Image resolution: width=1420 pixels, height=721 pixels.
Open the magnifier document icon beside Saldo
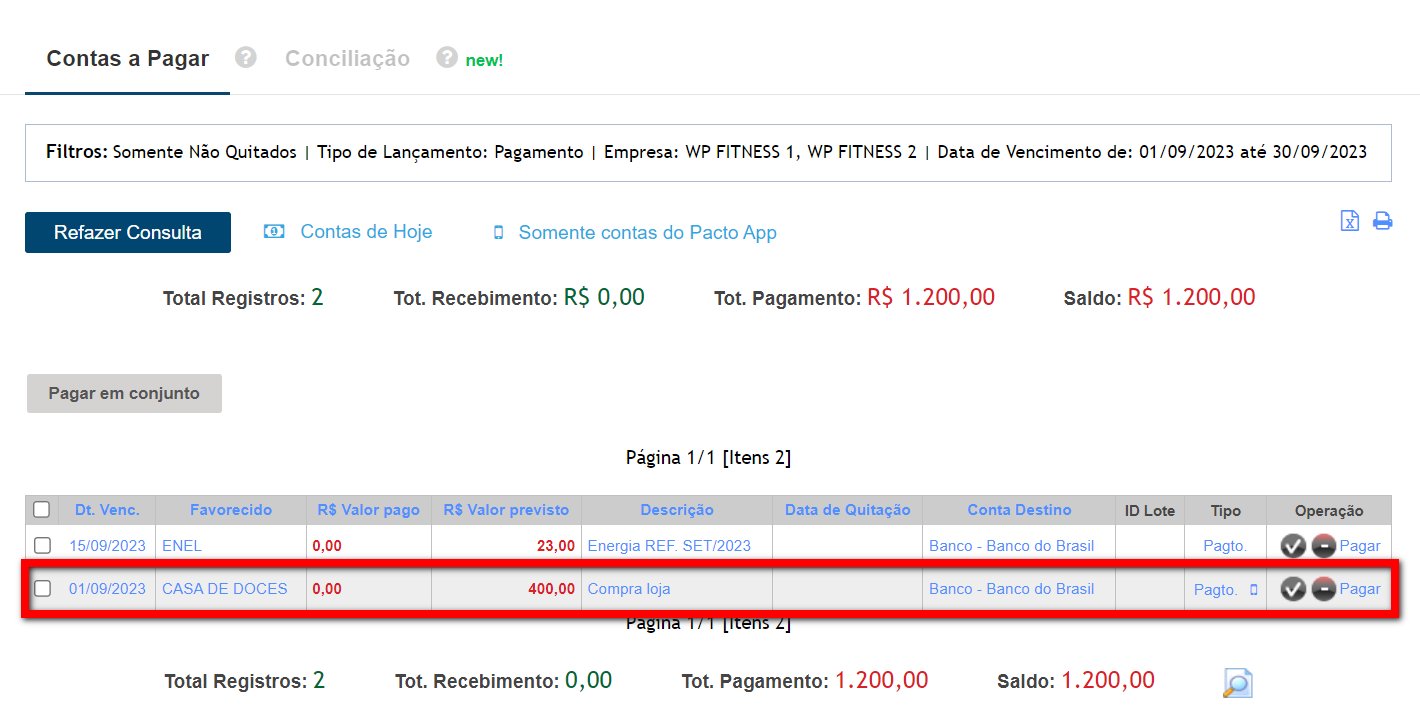1237,683
